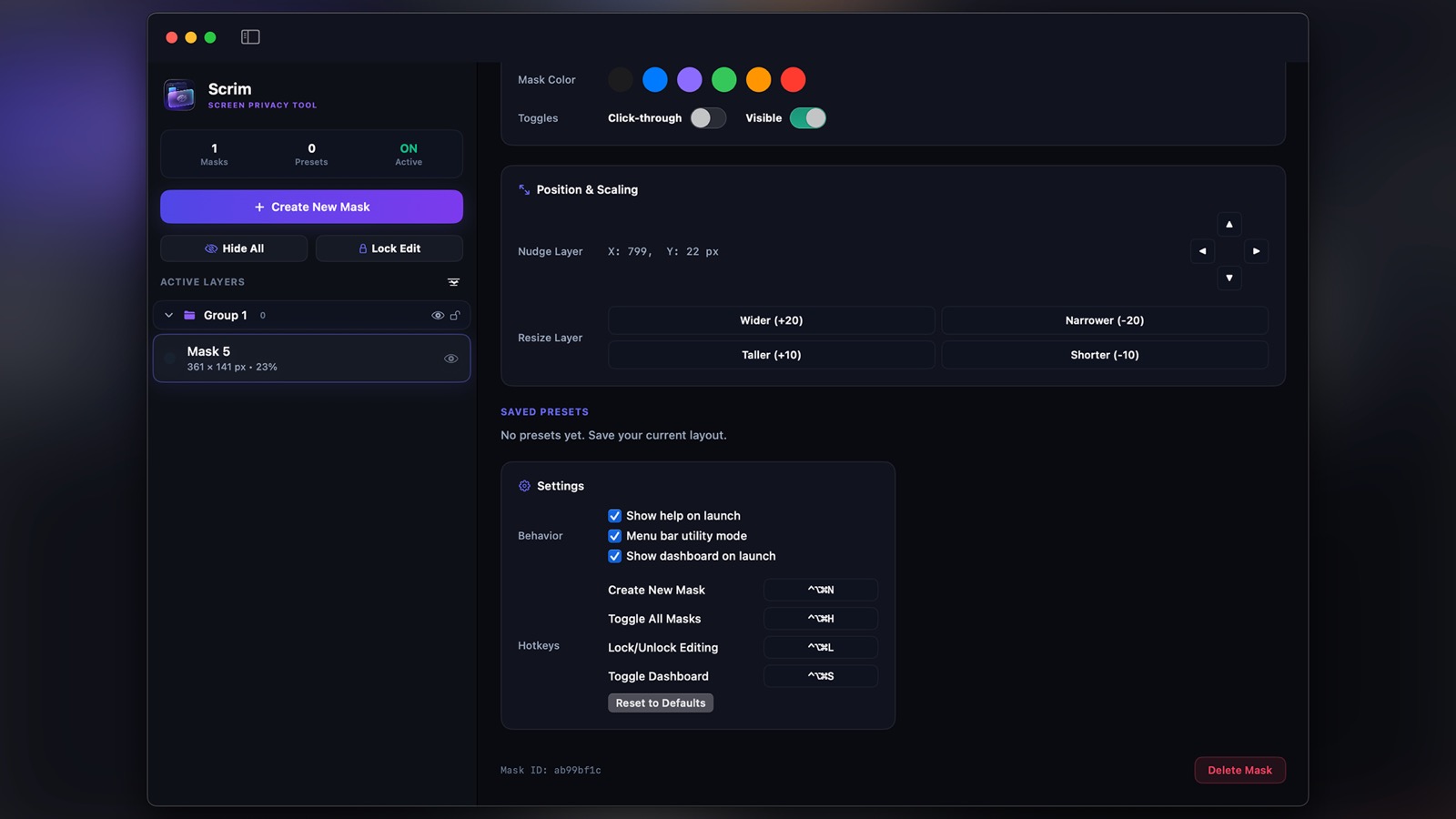
Task: Edit Create New Mask hotkey field
Action: click(821, 590)
